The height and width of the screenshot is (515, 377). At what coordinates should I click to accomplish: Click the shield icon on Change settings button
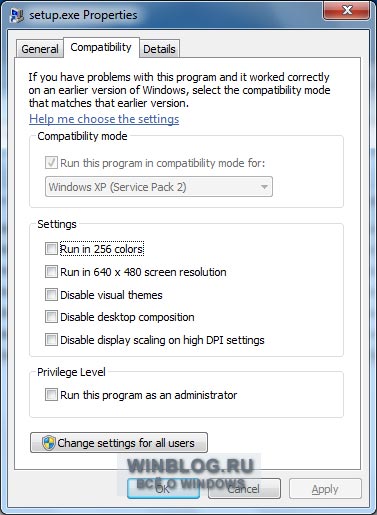pos(49,443)
